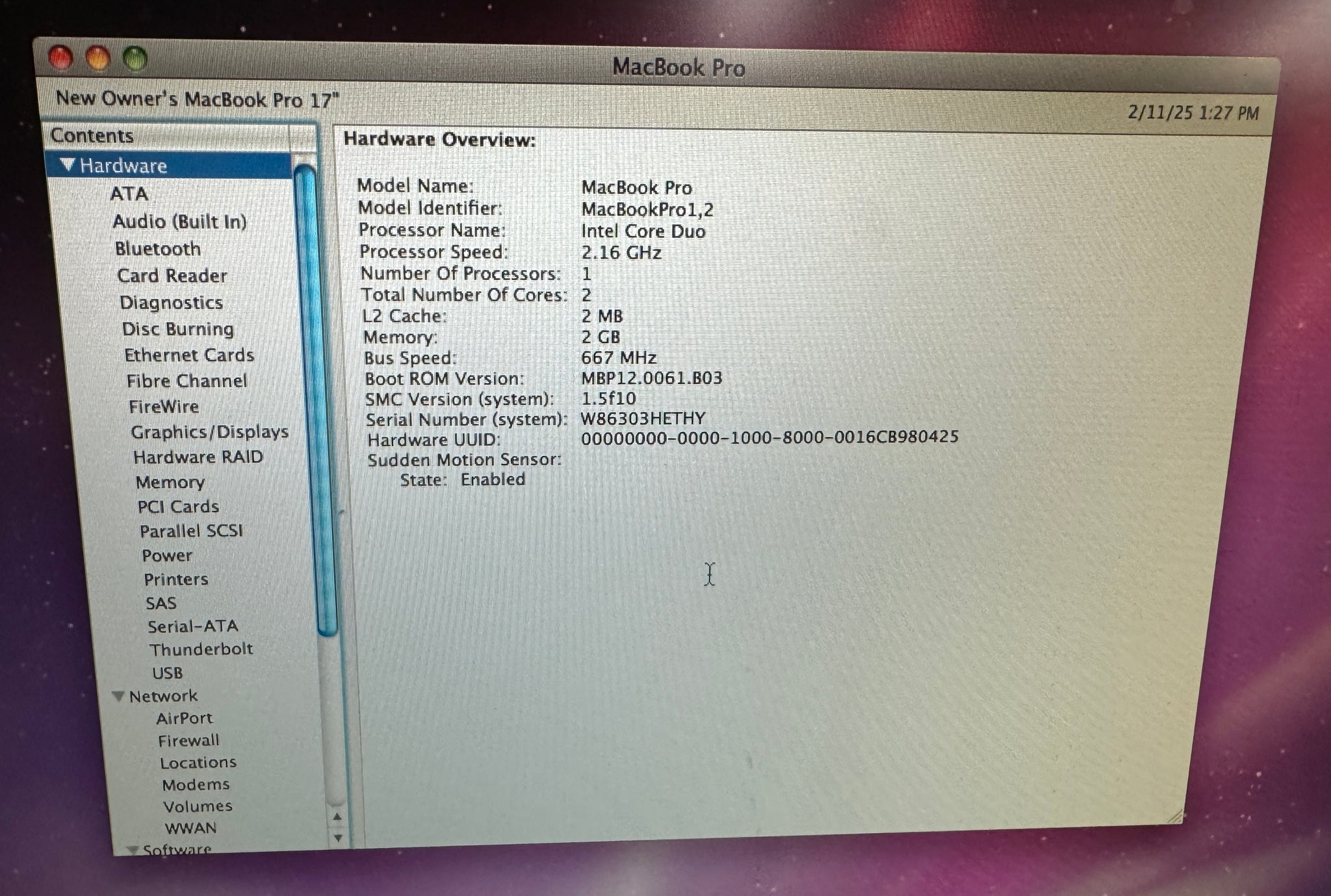The image size is (1331, 896).
Task: Select WWAN under Network
Action: [x=190, y=828]
